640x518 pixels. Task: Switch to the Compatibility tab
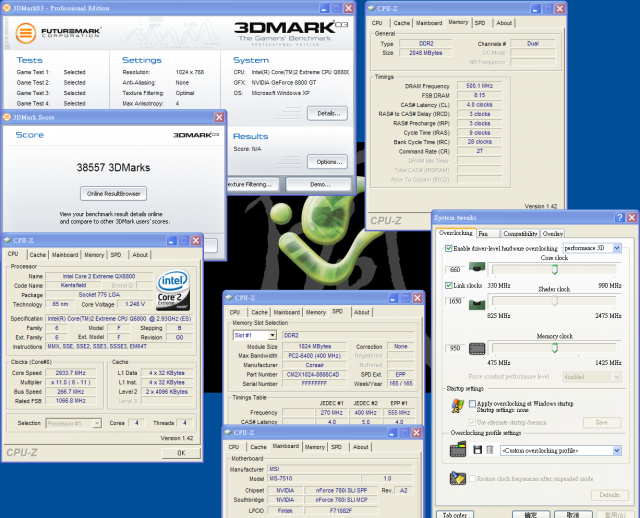(x=520, y=233)
